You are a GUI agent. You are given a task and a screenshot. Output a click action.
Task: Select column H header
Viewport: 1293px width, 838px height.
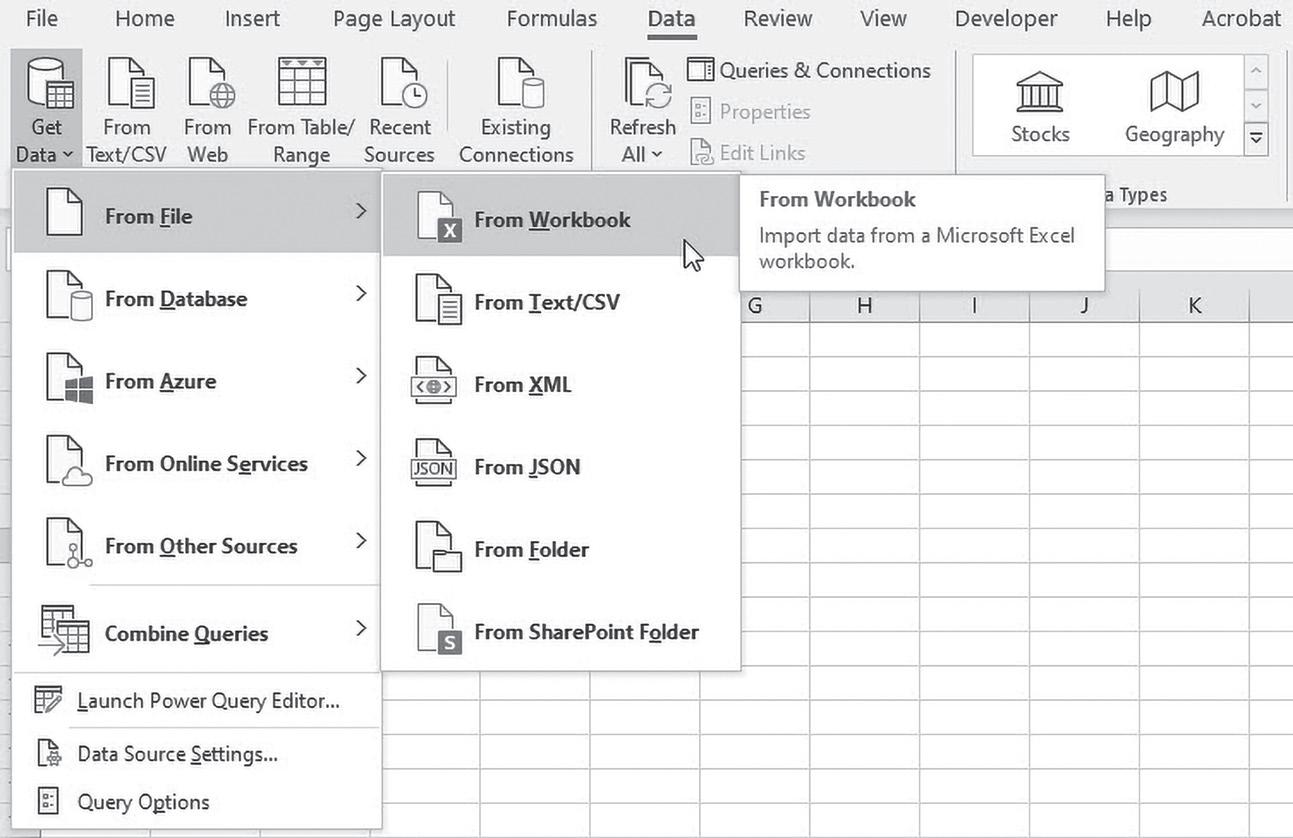[x=864, y=306]
